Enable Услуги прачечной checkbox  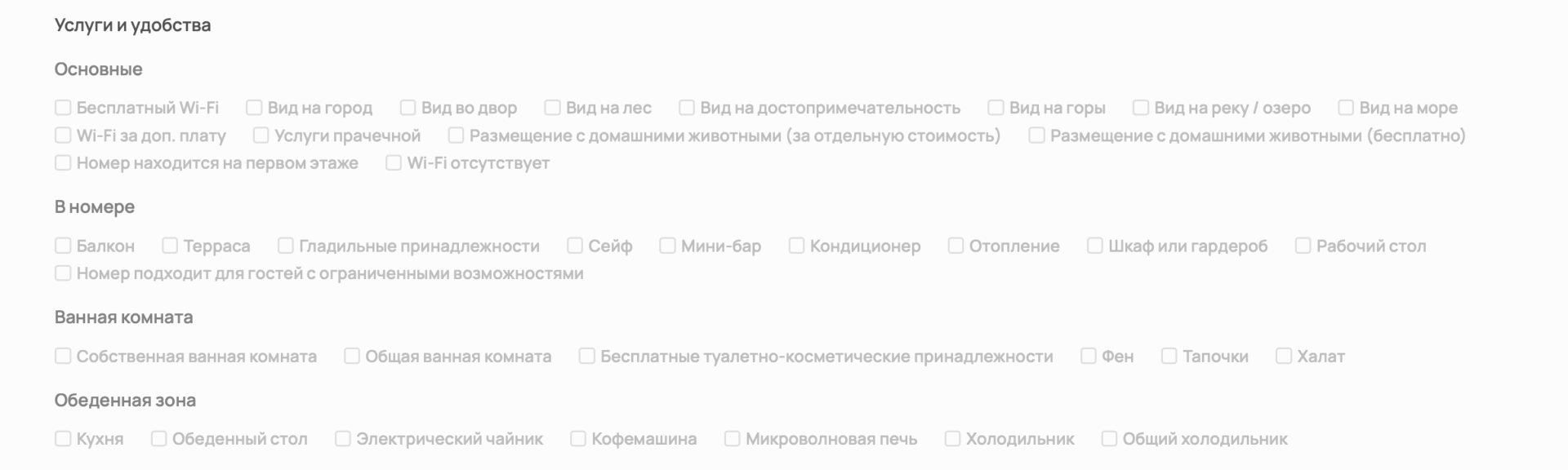coord(261,135)
